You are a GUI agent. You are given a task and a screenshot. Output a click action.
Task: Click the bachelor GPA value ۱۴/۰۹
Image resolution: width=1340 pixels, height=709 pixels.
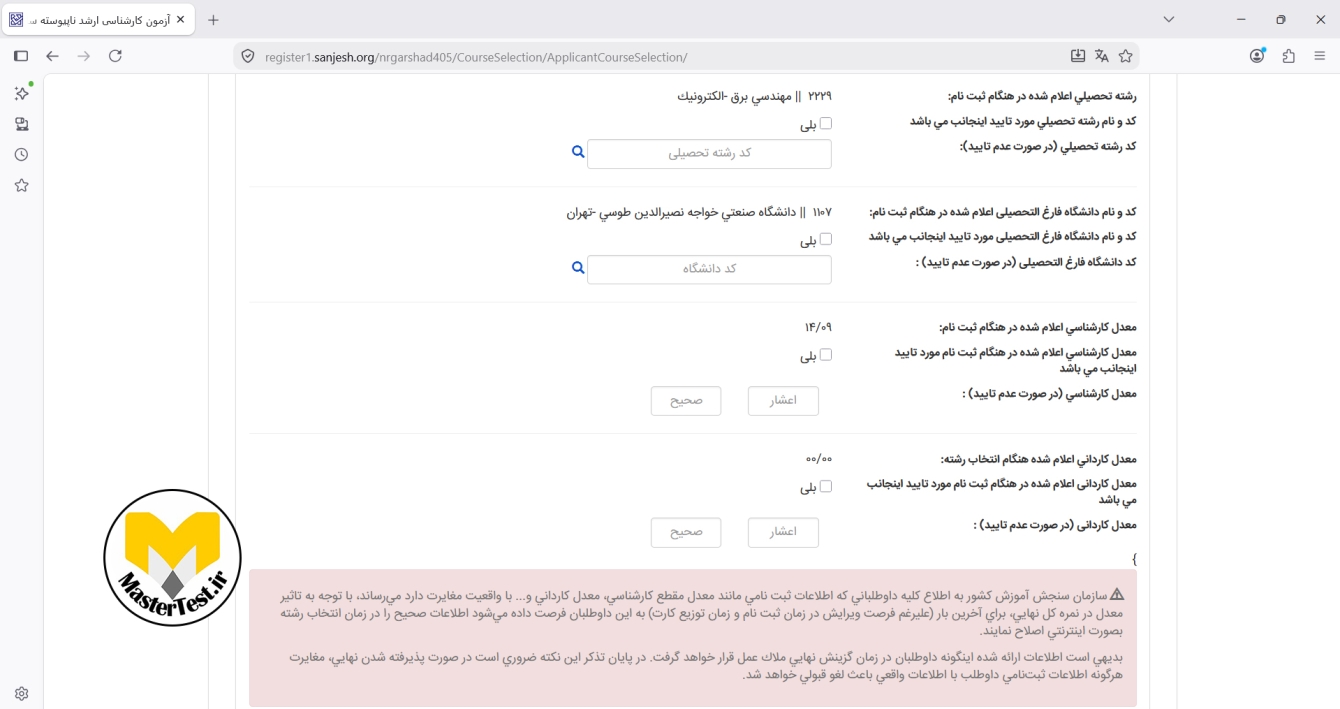tap(818, 327)
